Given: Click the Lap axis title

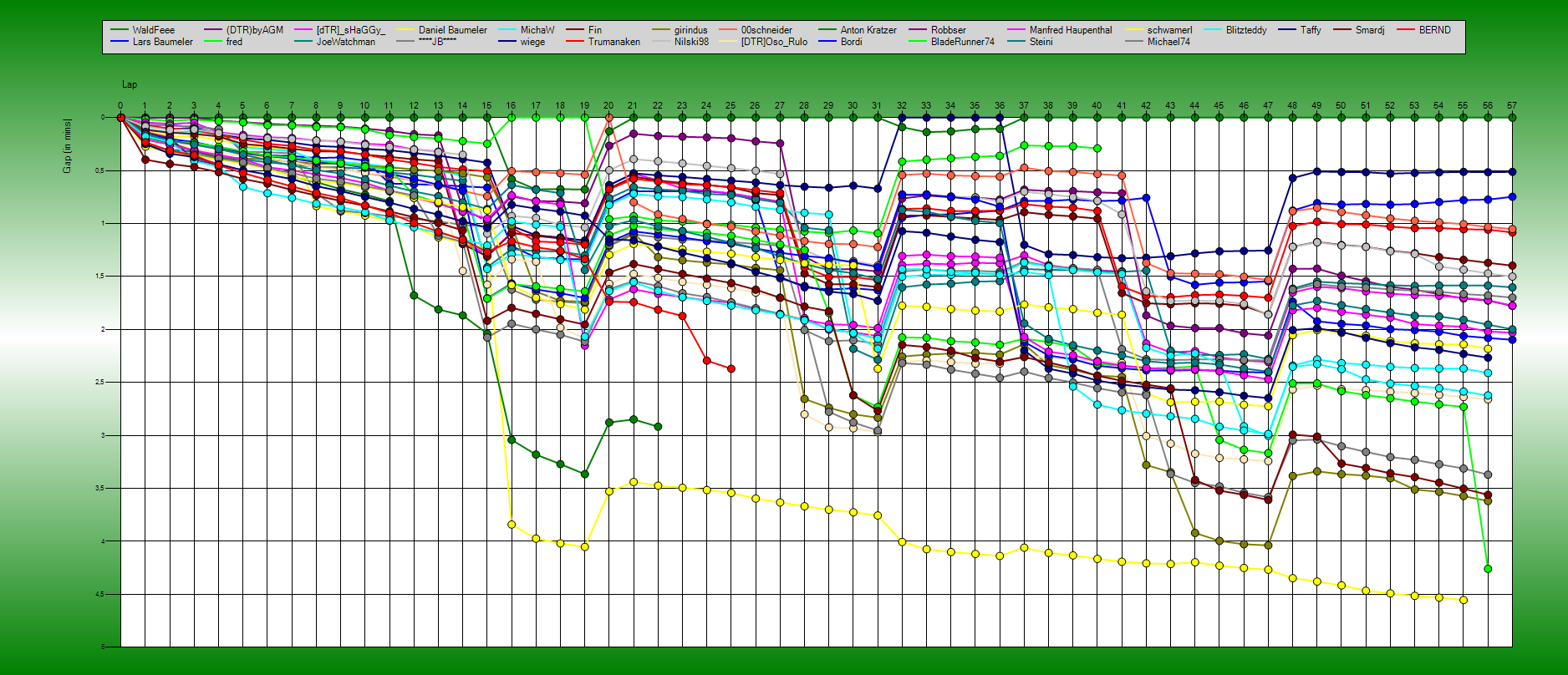Looking at the screenshot, I should 130,84.
